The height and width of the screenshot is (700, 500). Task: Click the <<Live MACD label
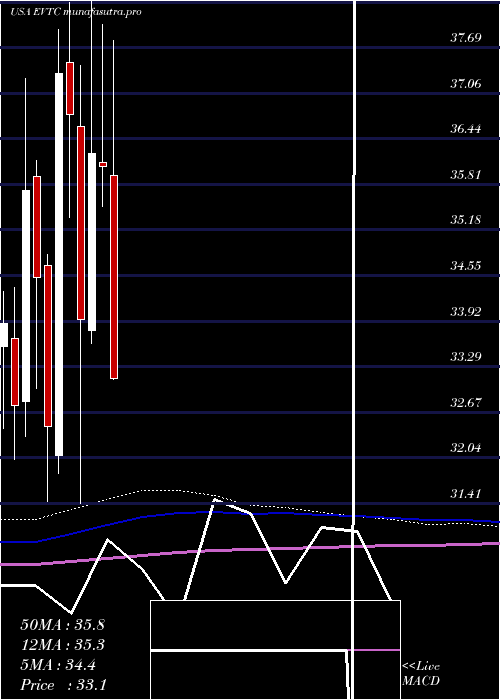pos(421,674)
